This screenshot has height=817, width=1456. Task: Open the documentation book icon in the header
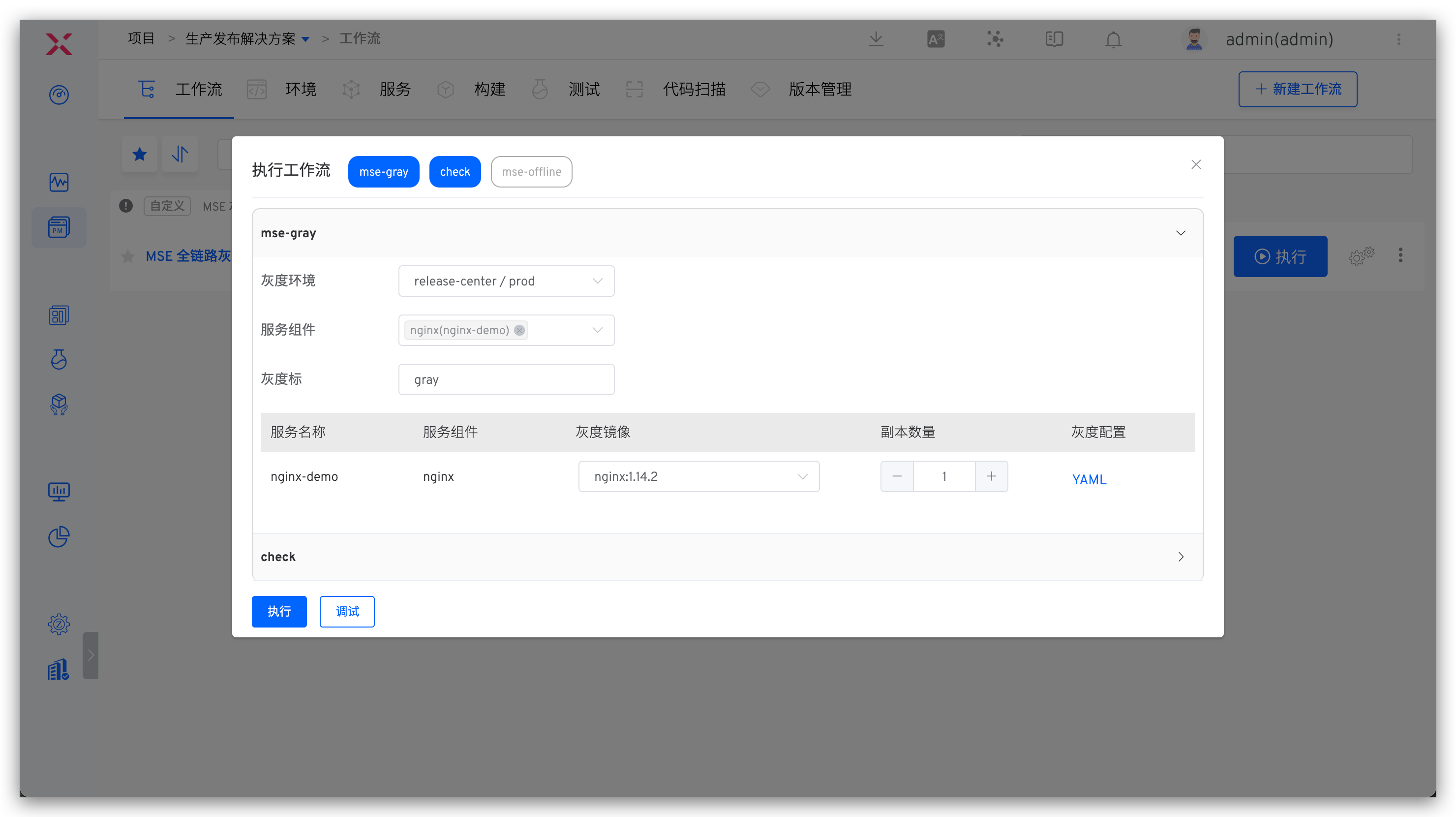pyautogui.click(x=1054, y=39)
